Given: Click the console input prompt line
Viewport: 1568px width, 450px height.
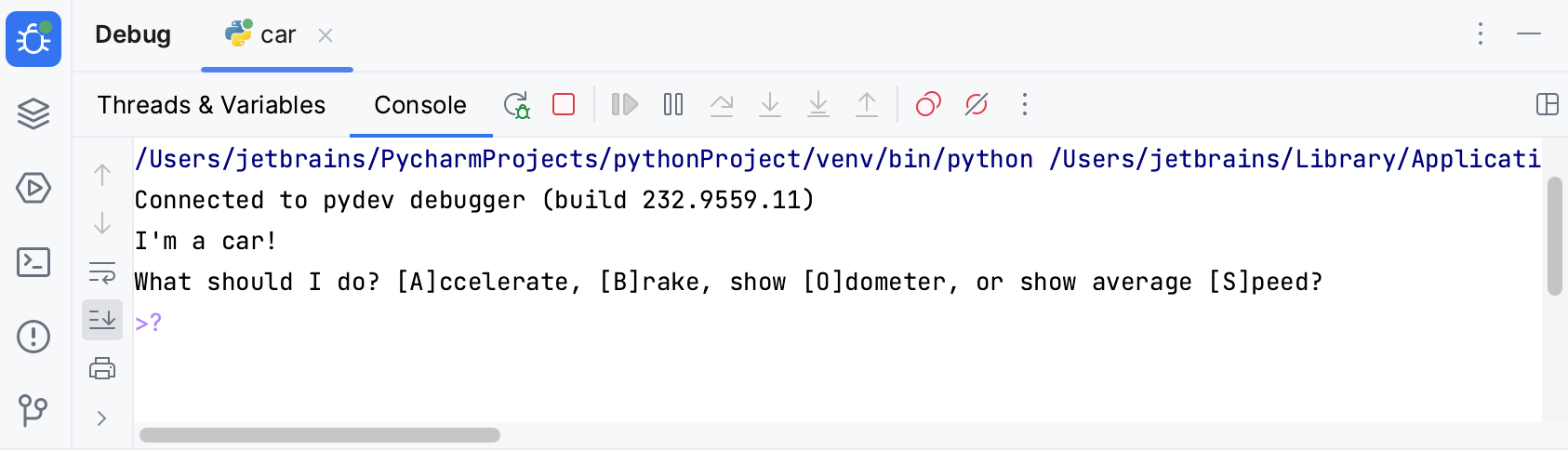Looking at the screenshot, I should pyautogui.click(x=372, y=323).
